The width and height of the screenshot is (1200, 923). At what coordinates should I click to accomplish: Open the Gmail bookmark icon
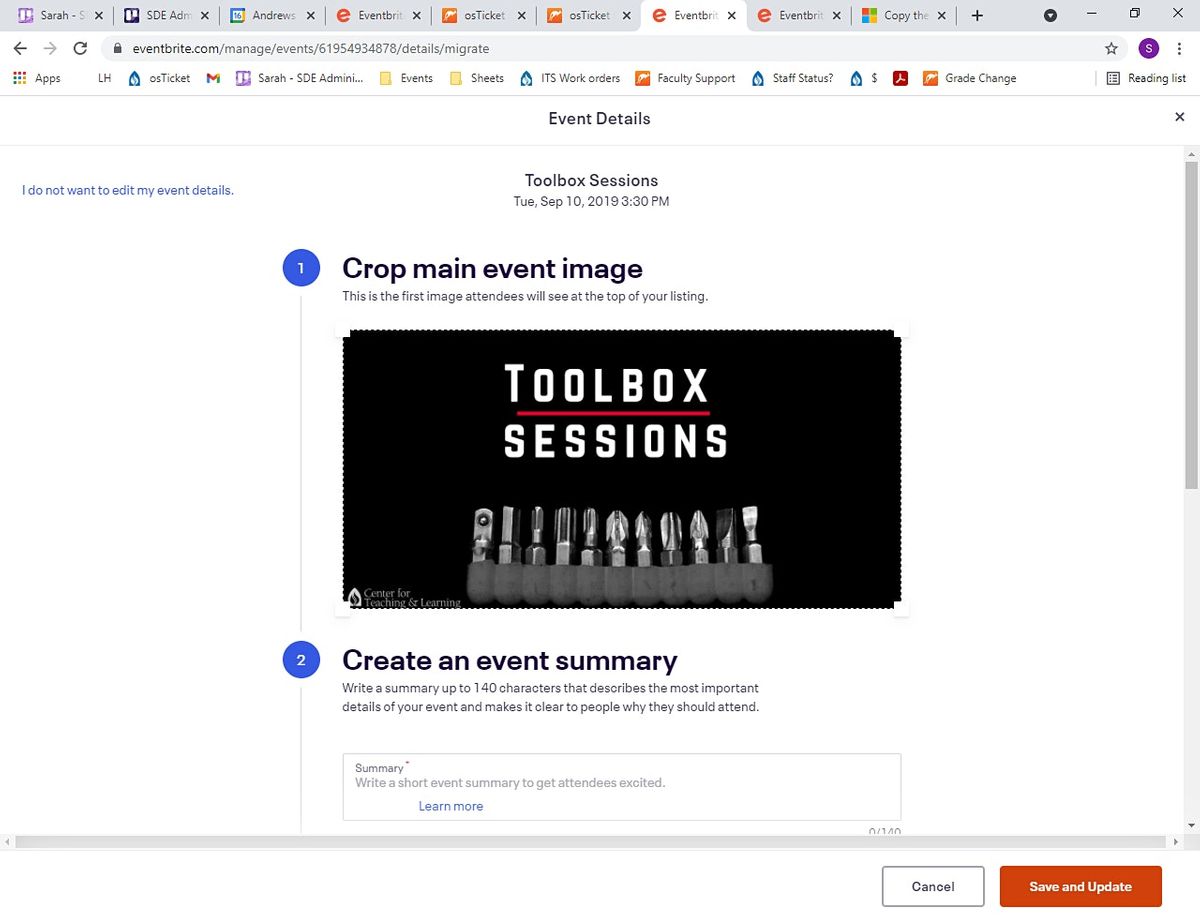pyautogui.click(x=213, y=78)
